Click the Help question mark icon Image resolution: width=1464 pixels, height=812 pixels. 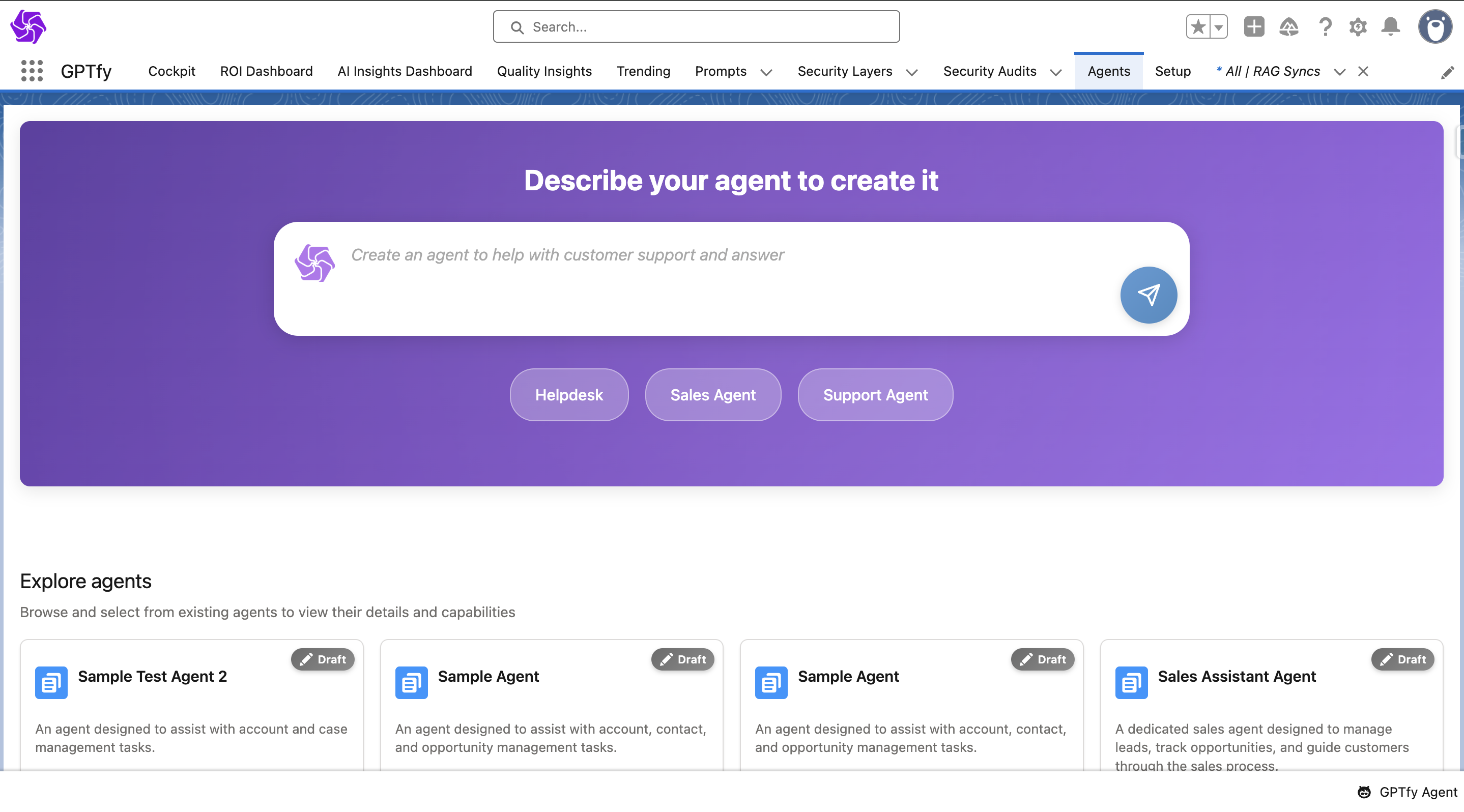(1325, 26)
